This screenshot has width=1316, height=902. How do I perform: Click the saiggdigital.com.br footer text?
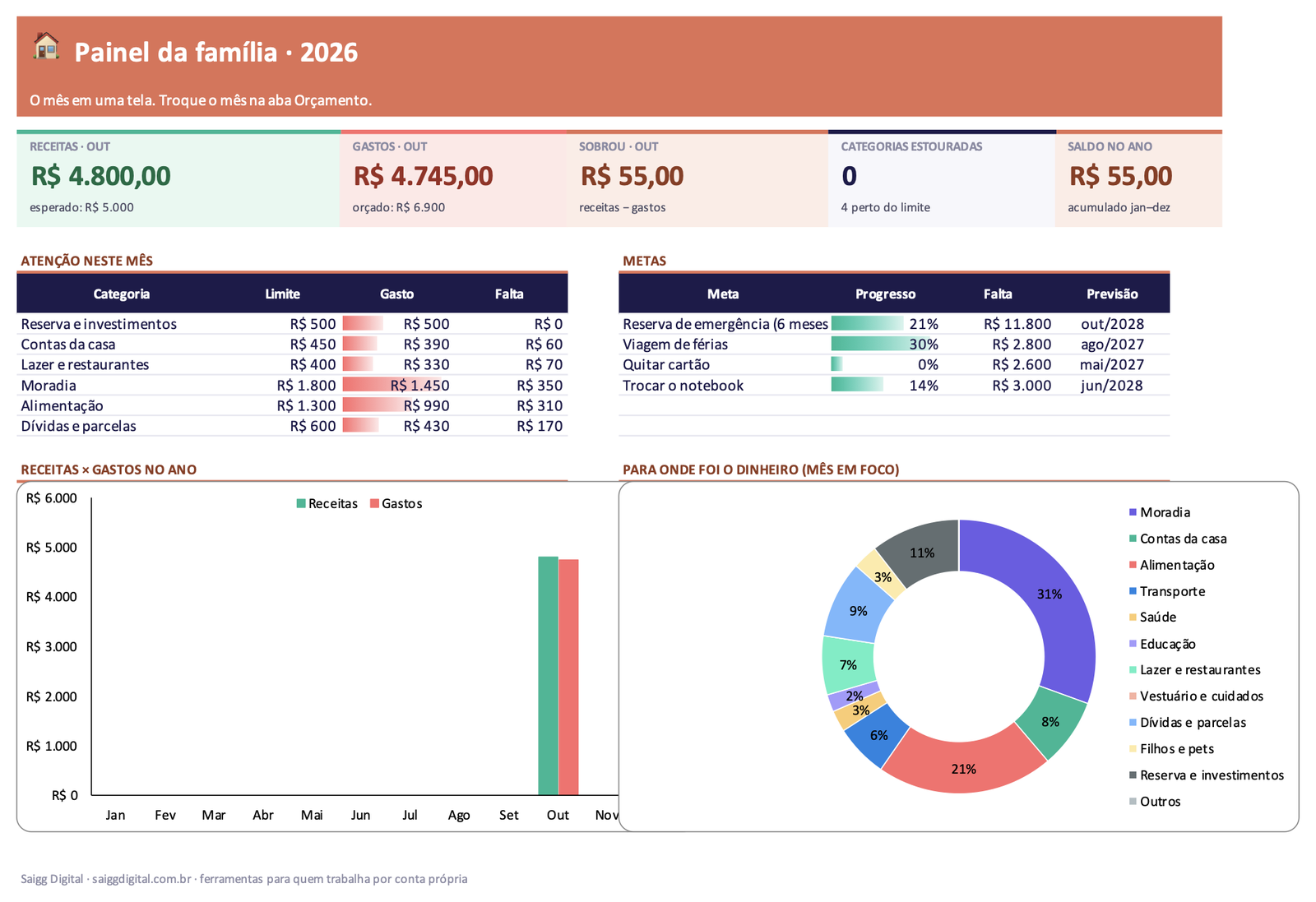(141, 879)
